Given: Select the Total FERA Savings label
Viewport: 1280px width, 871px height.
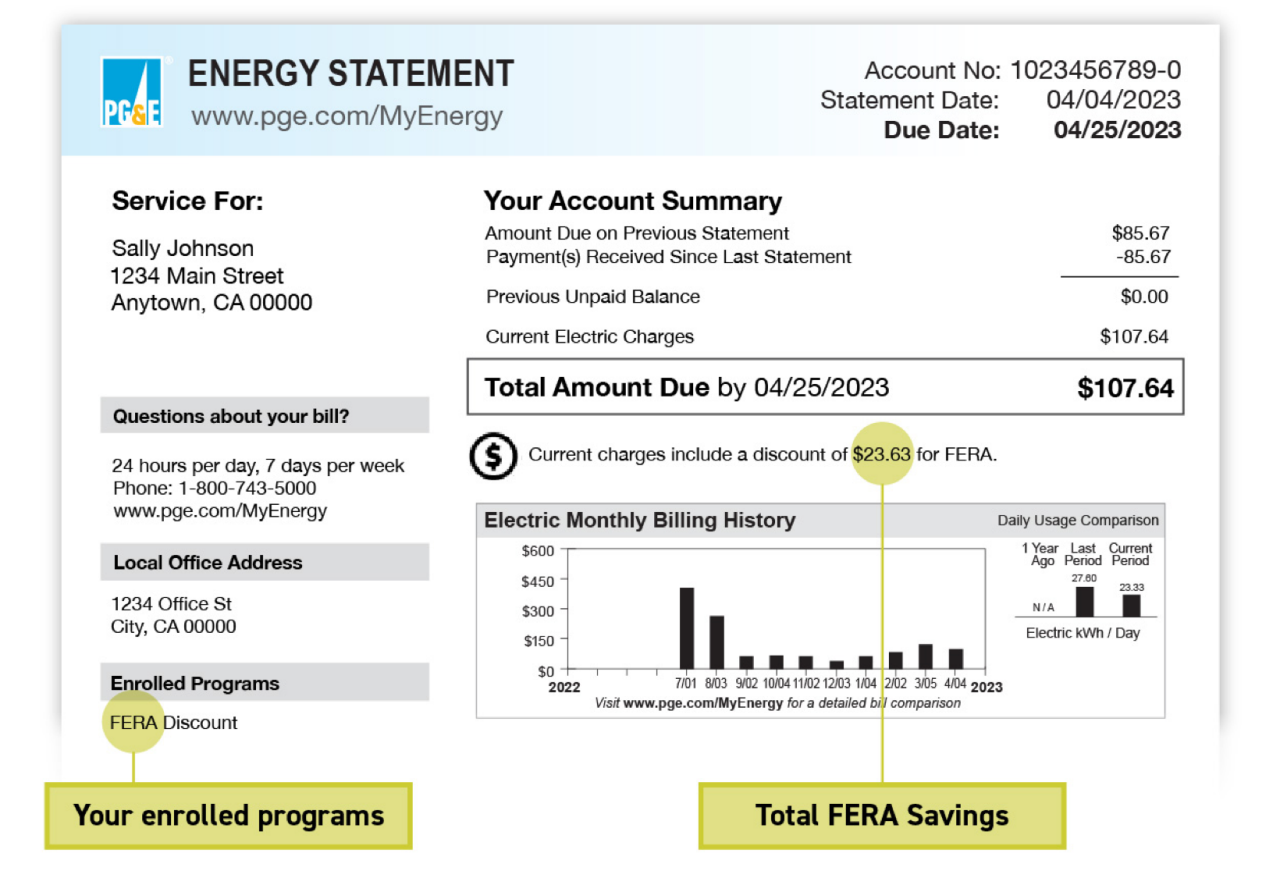Looking at the screenshot, I should [x=882, y=816].
